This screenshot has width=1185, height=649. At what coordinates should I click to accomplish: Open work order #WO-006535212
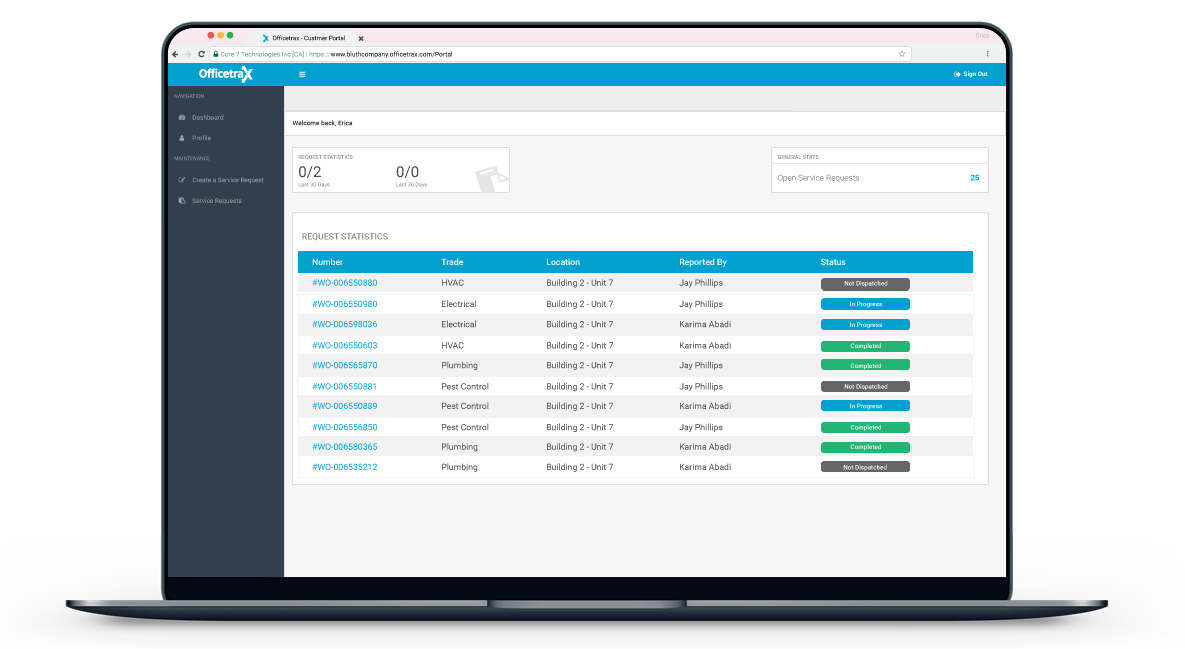pos(344,467)
